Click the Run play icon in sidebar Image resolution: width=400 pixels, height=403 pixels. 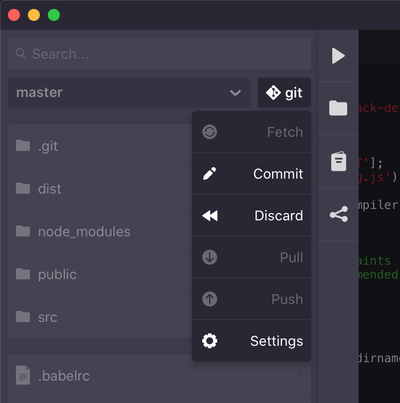[338, 56]
